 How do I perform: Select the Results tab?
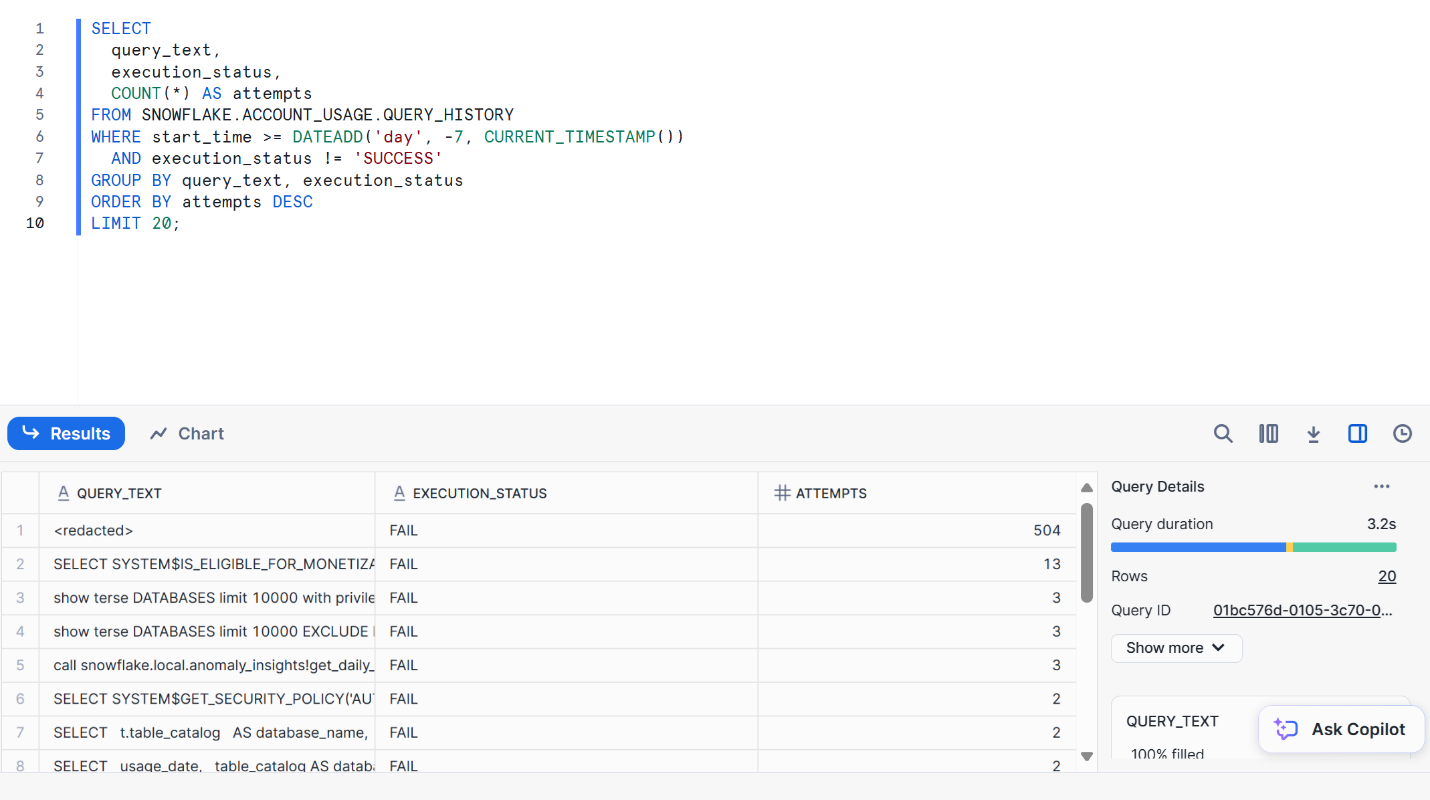pos(66,433)
